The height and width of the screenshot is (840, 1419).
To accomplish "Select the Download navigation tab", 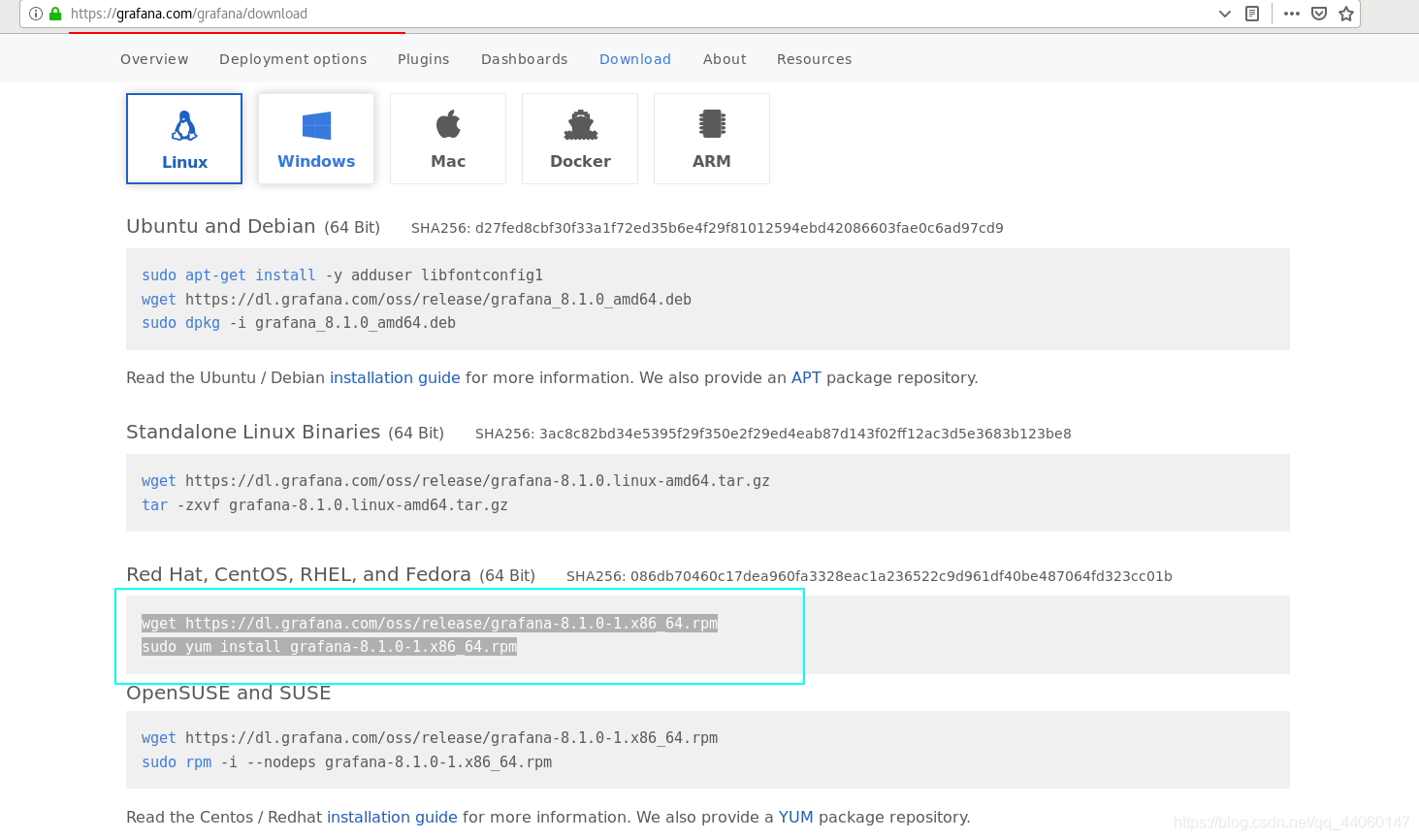I will click(635, 59).
